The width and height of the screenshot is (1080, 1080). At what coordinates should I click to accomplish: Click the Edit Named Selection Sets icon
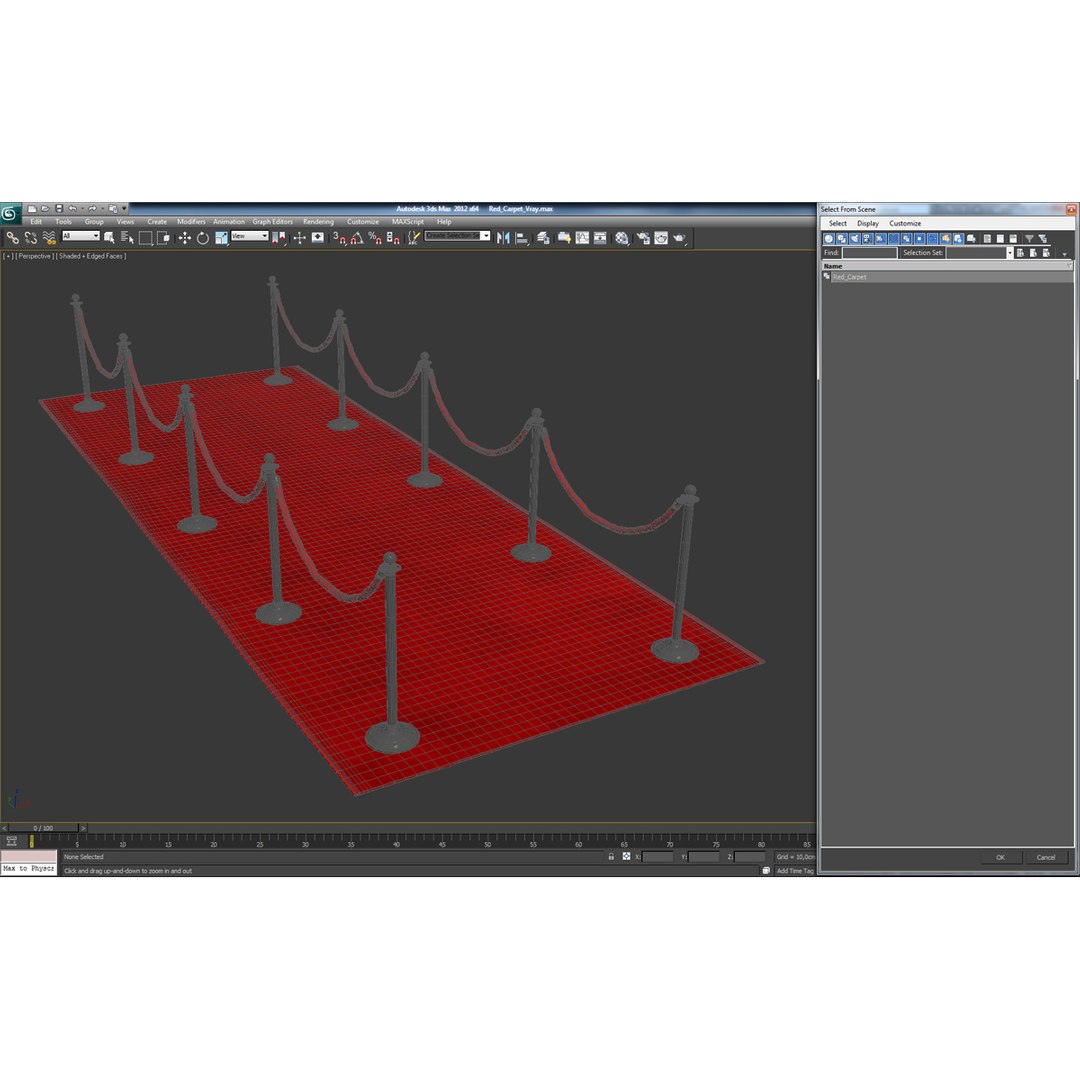413,238
